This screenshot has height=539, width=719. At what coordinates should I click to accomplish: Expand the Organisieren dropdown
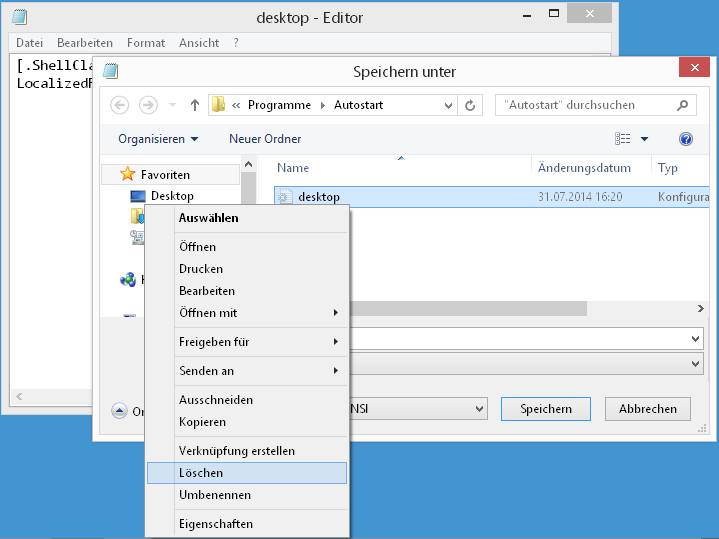pos(158,139)
